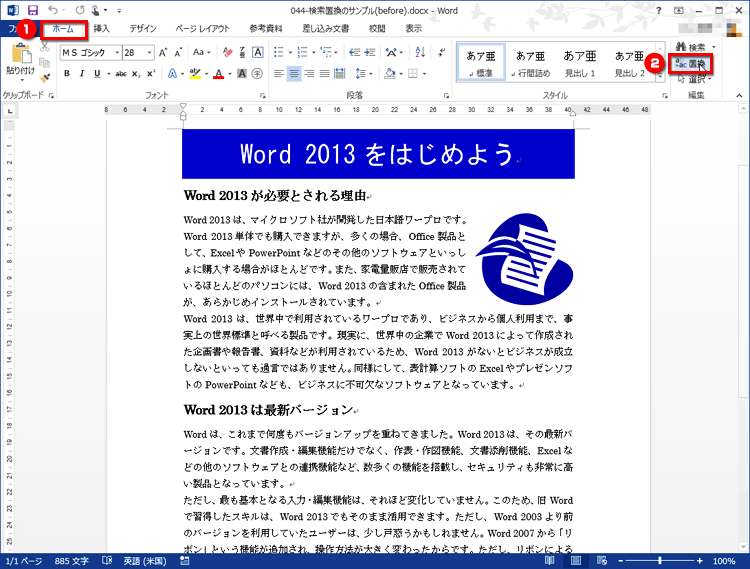This screenshot has width=750, height=569.
Task: Open the Insert tab
Action: pyautogui.click(x=101, y=29)
